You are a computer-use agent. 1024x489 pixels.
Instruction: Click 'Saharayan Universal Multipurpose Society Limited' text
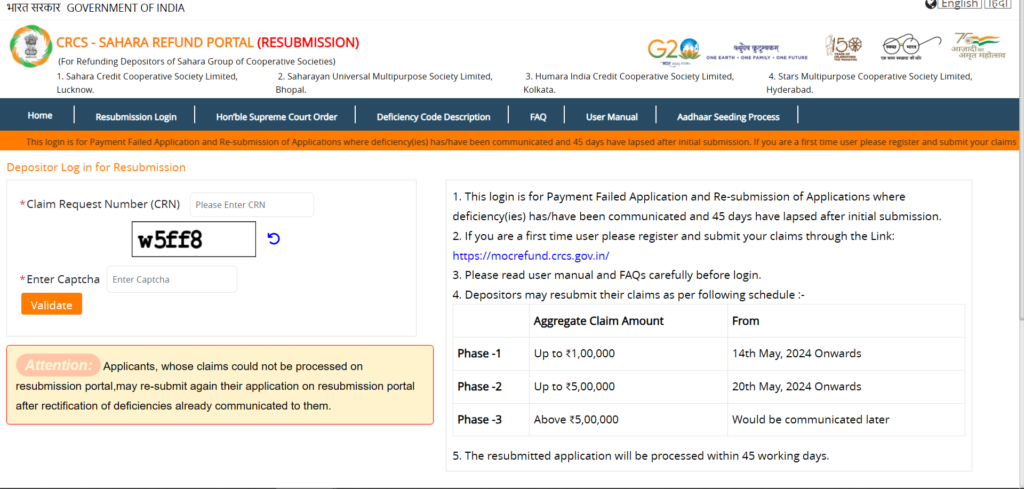point(390,77)
